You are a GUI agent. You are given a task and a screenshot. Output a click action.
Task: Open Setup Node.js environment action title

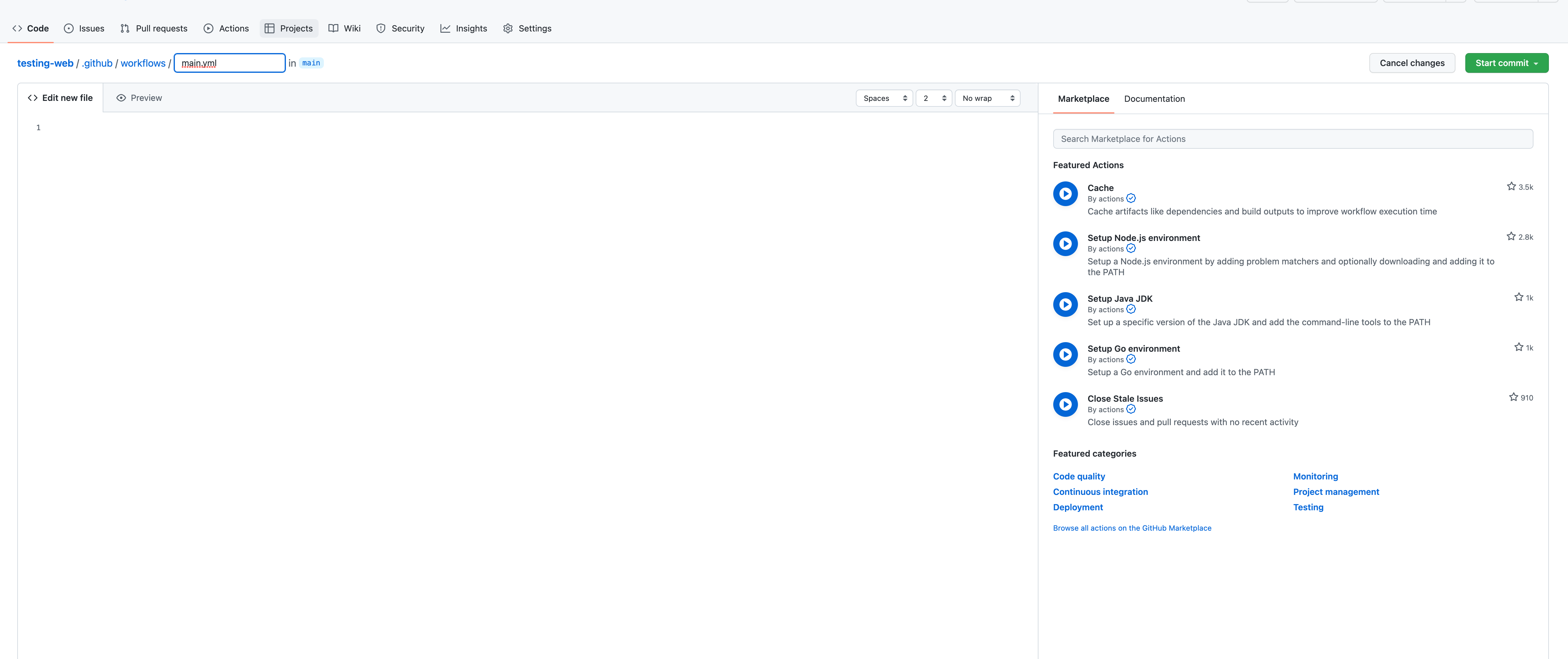[1144, 238]
